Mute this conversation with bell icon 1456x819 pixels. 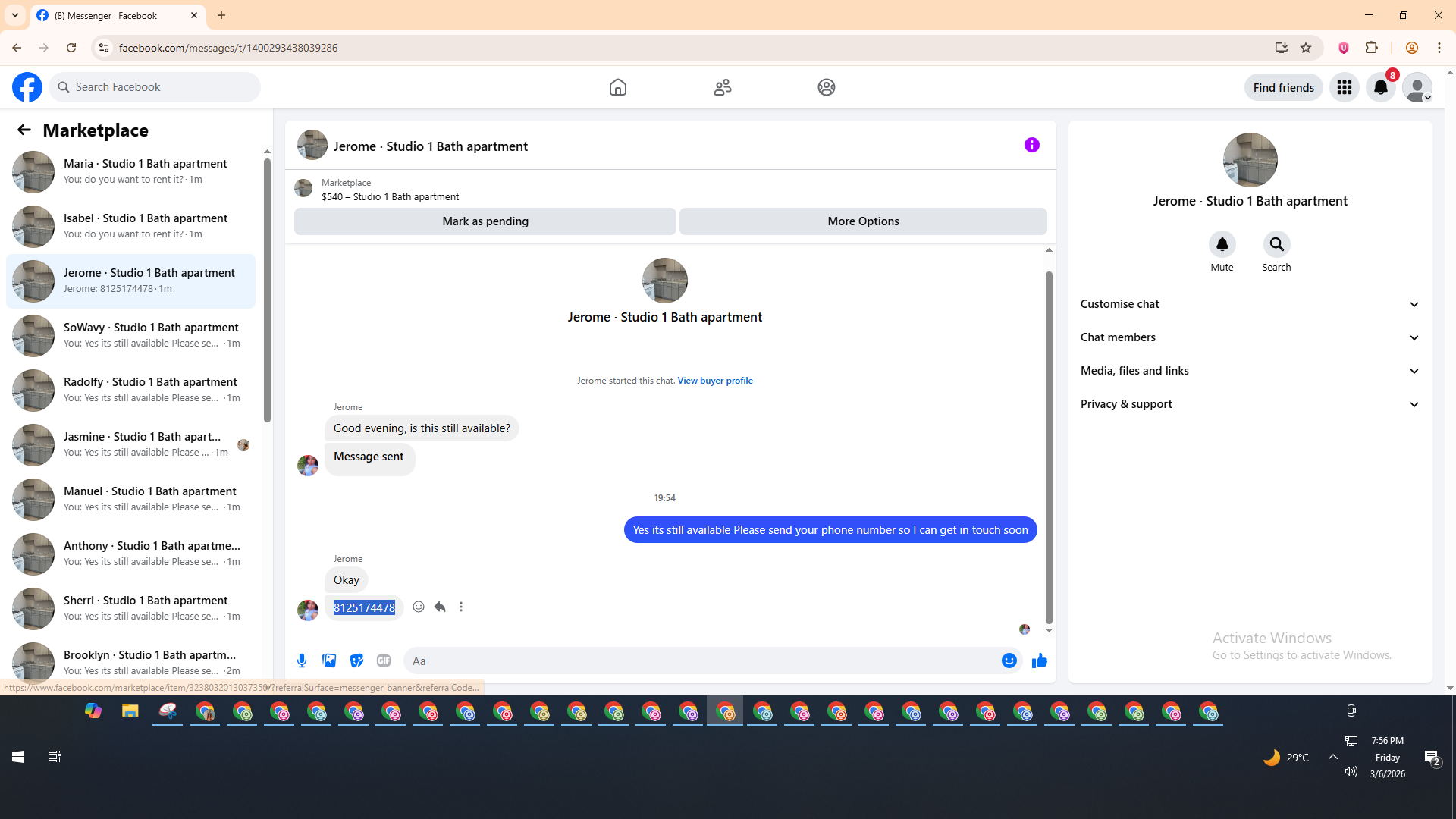pos(1222,244)
